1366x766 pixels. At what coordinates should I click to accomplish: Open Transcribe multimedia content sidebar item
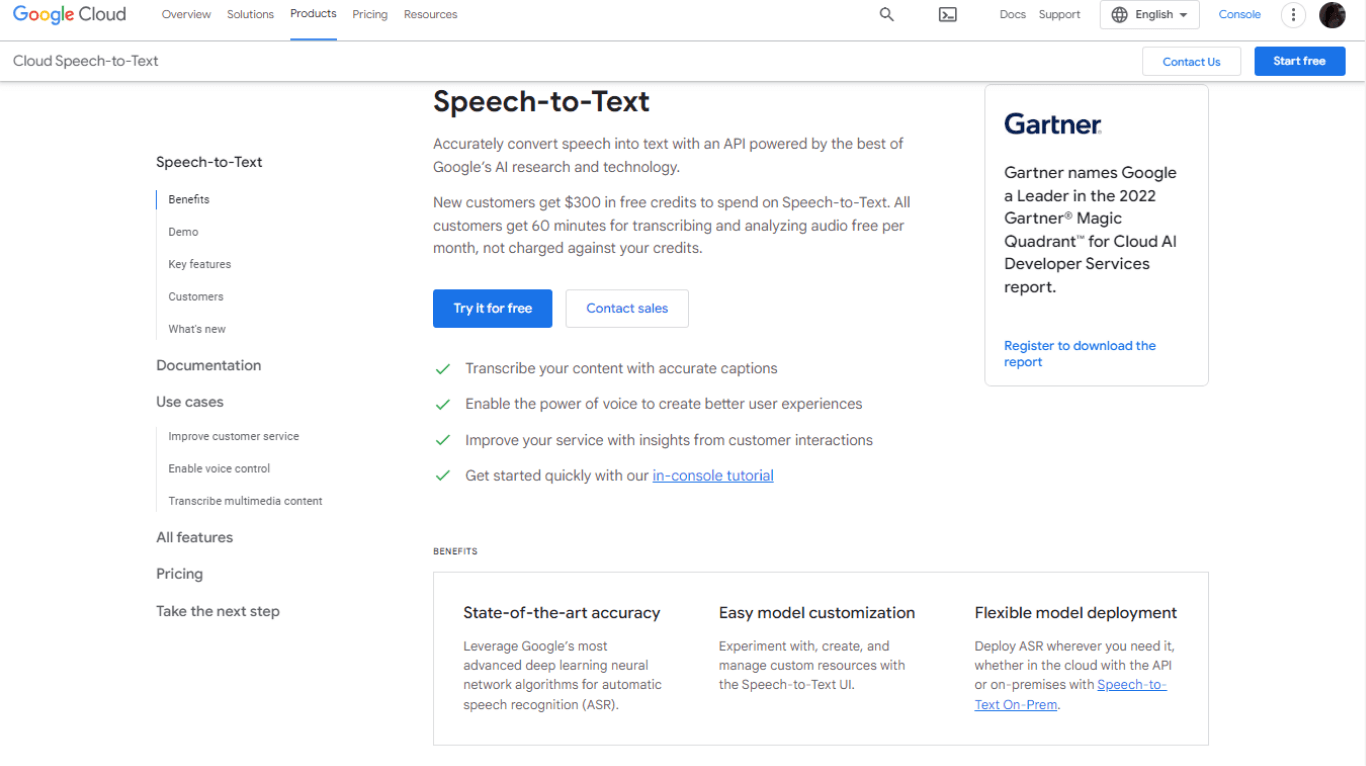click(245, 501)
